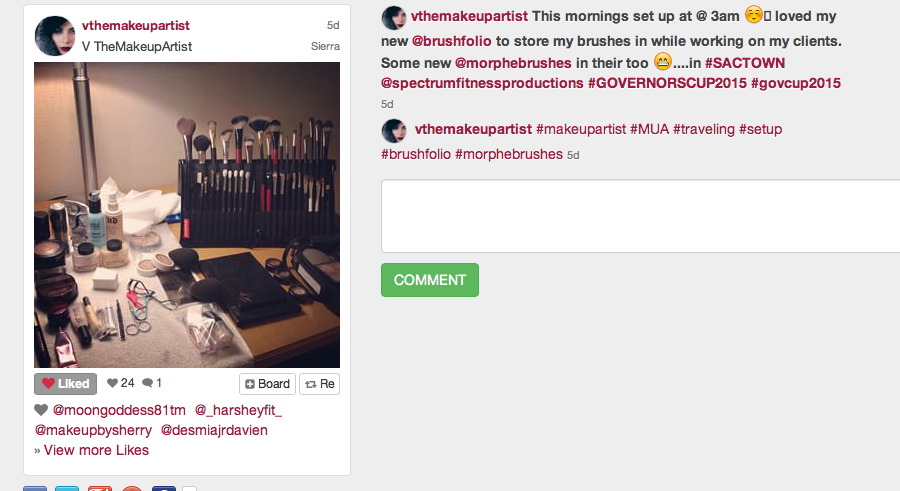
Task: Open @moongoddess81tm profile link
Action: [x=119, y=410]
